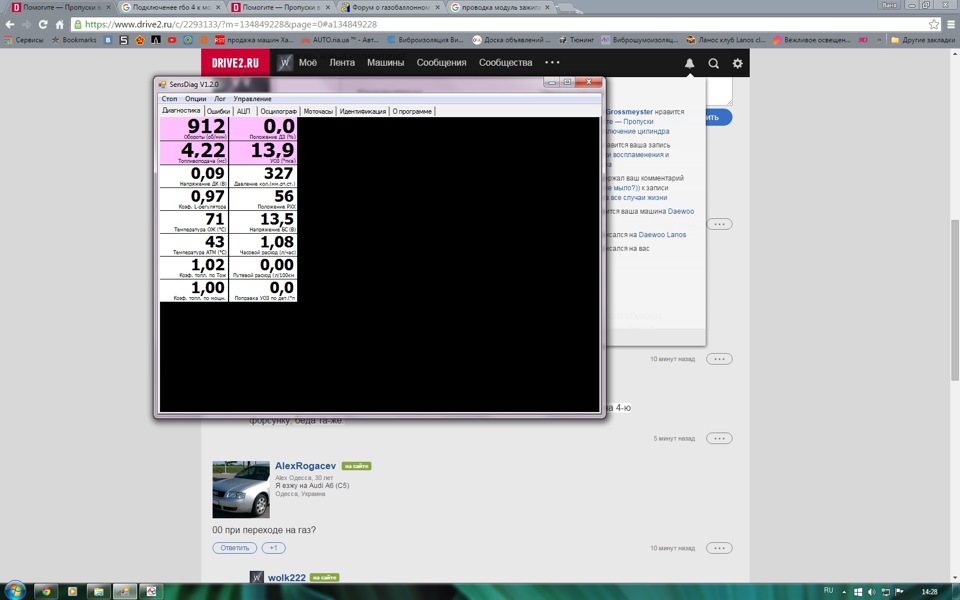This screenshot has width=960, height=600.
Task: Open the Bookmarks folder in bookmarks bar
Action: [74, 40]
